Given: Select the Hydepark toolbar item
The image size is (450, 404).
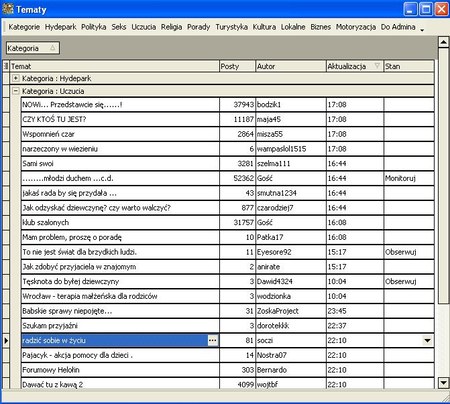Looking at the screenshot, I should tap(61, 27).
